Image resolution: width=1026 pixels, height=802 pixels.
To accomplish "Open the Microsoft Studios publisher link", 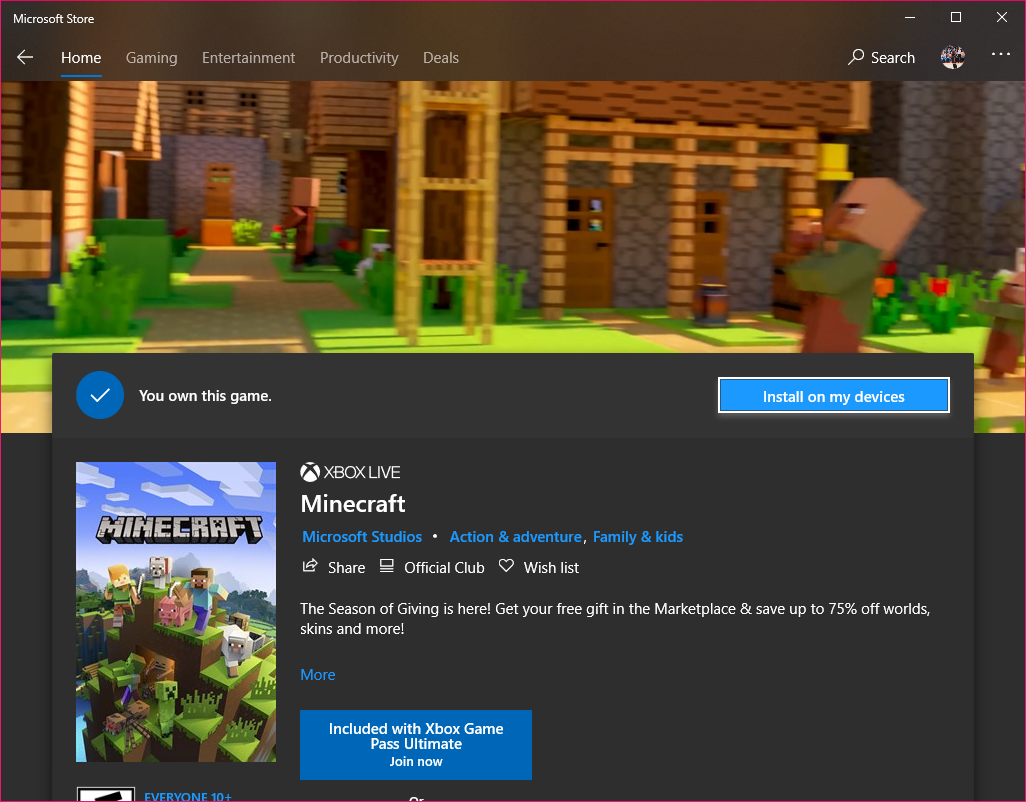I will pos(362,537).
